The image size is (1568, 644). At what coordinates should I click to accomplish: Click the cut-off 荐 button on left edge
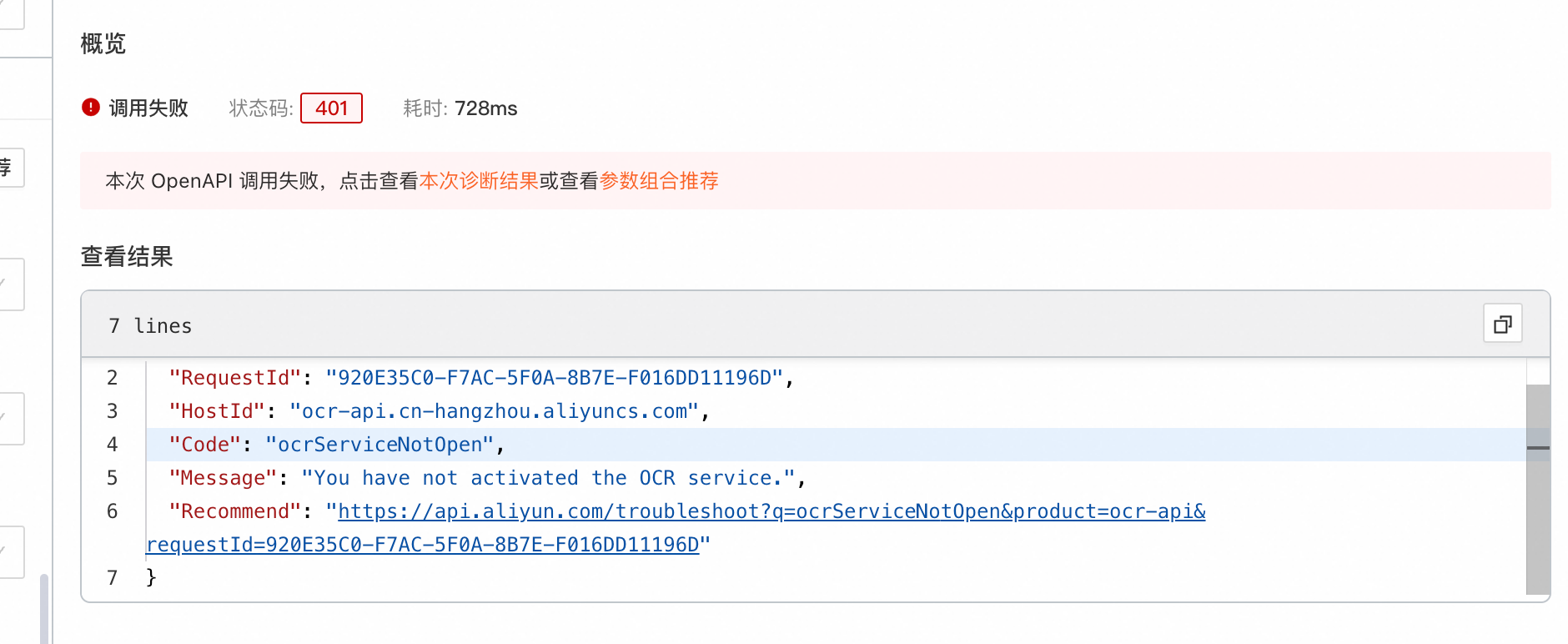point(10,168)
